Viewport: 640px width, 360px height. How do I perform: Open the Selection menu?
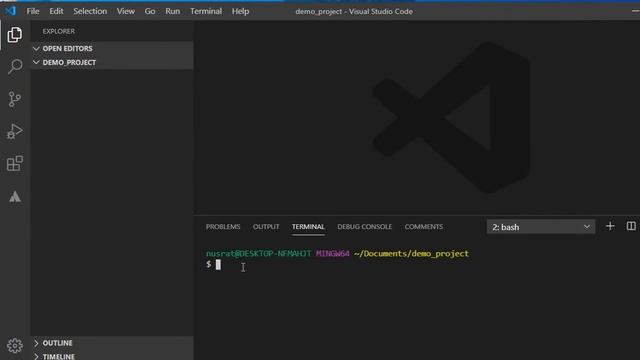pyautogui.click(x=90, y=11)
